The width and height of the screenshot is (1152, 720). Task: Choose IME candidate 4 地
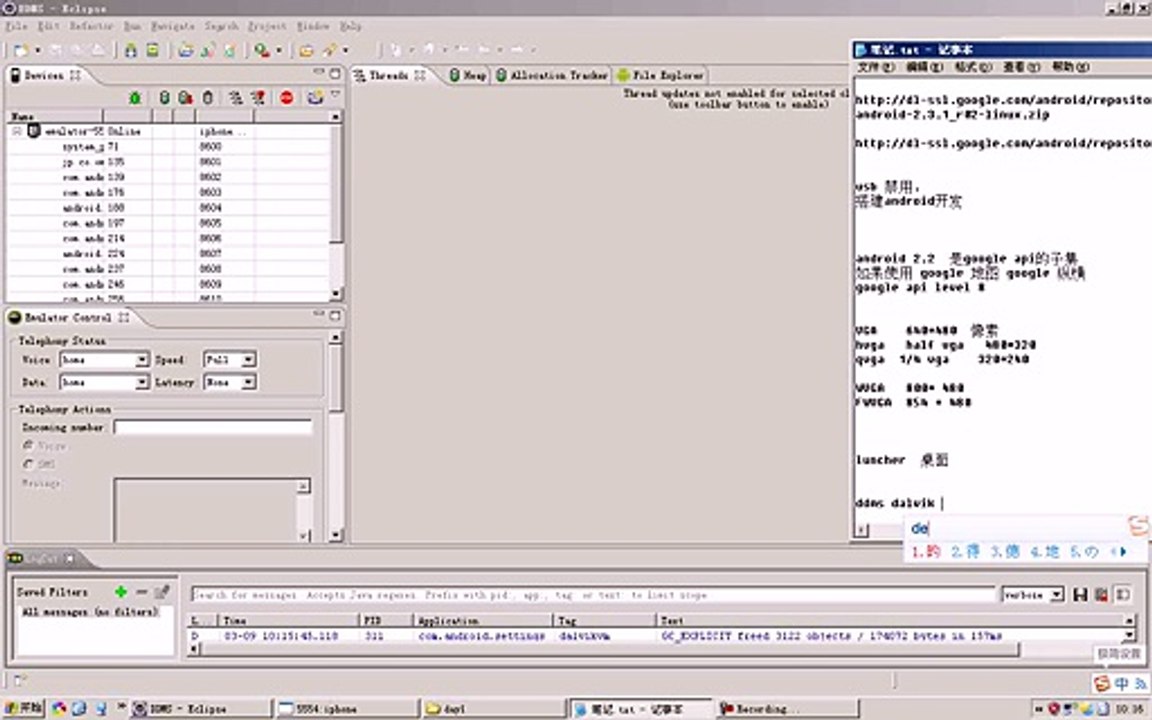1044,552
